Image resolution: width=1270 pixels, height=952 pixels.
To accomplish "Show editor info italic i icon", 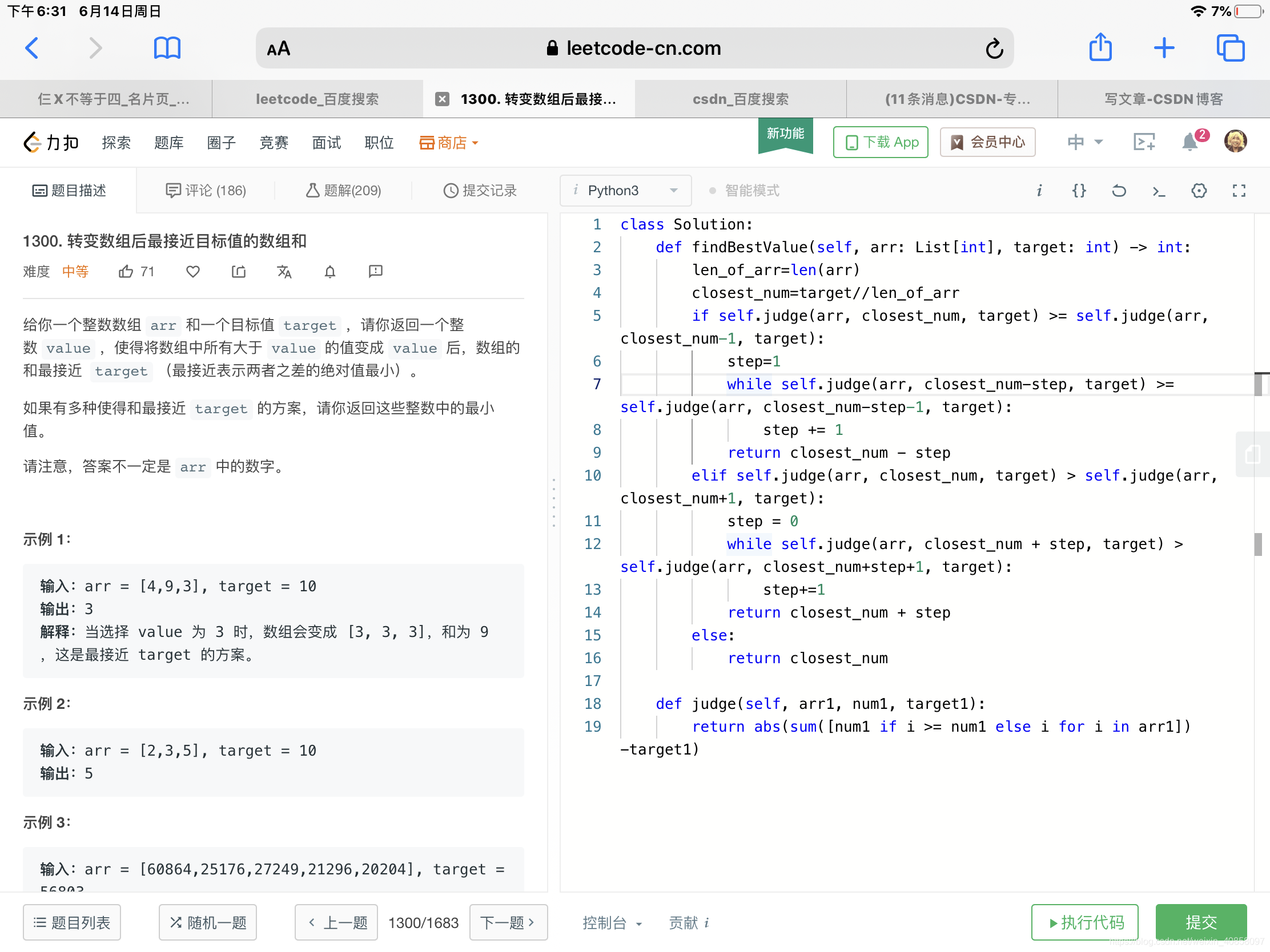I will click(1039, 191).
